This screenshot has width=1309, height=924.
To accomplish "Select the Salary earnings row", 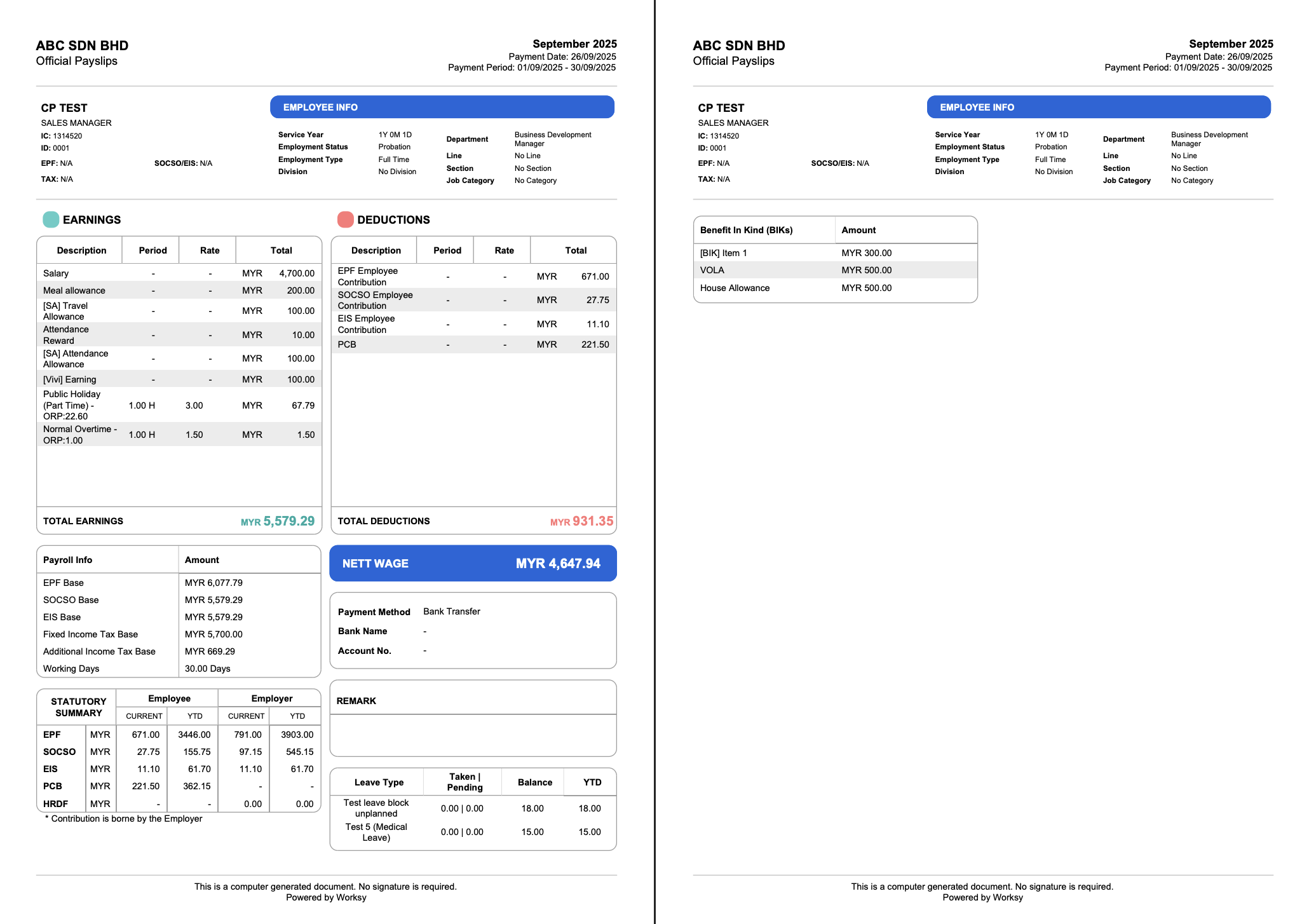I will point(179,273).
